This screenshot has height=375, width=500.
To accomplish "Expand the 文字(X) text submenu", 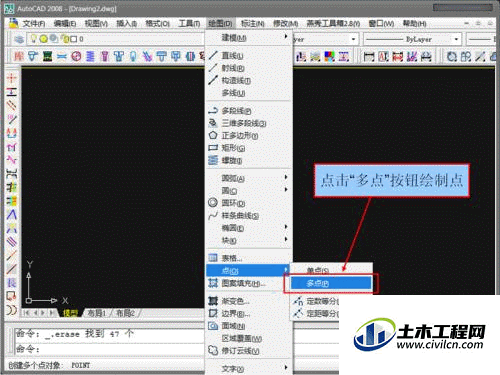I will 248,369.
